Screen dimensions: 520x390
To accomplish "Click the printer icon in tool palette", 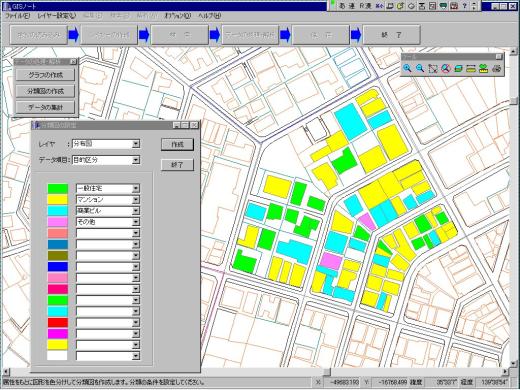I will point(497,68).
